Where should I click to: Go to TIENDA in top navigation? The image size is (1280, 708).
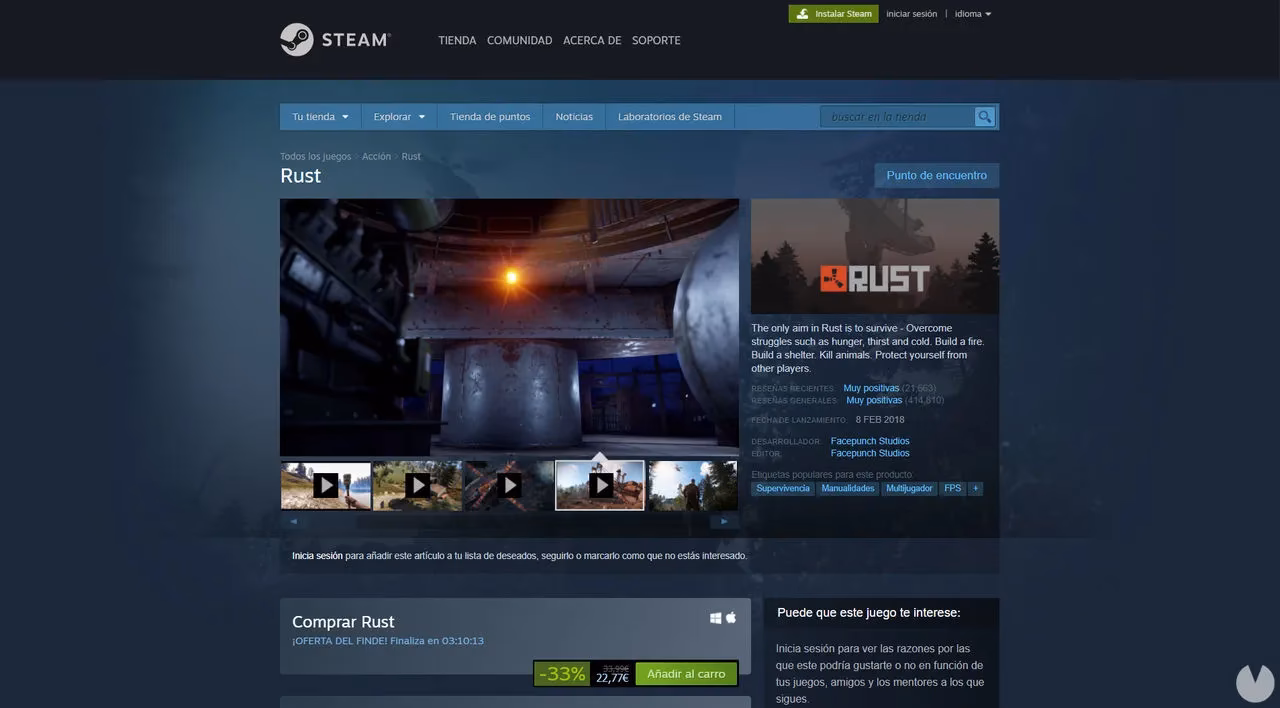[x=457, y=40]
